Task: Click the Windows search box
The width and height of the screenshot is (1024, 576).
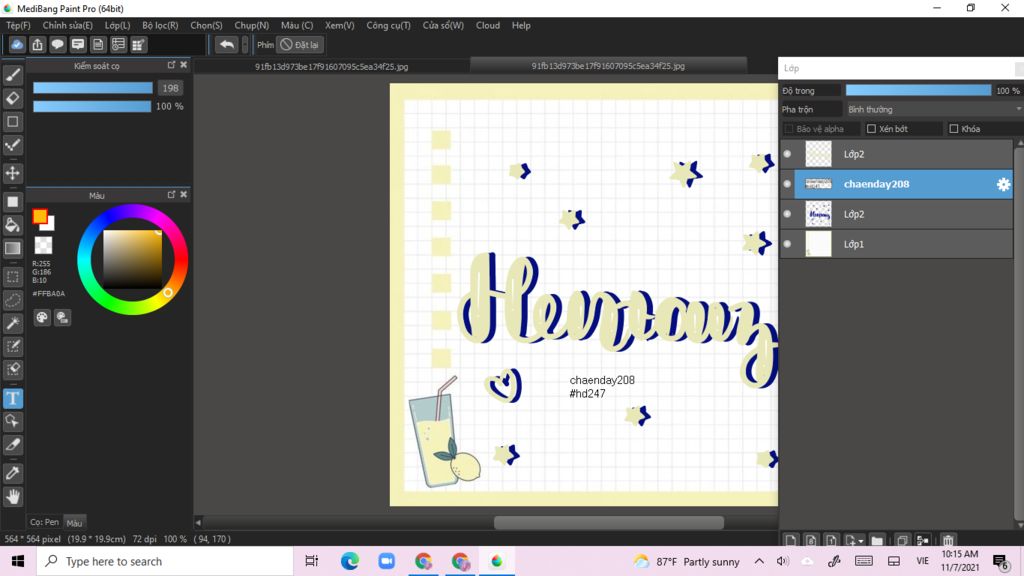Action: coord(165,561)
